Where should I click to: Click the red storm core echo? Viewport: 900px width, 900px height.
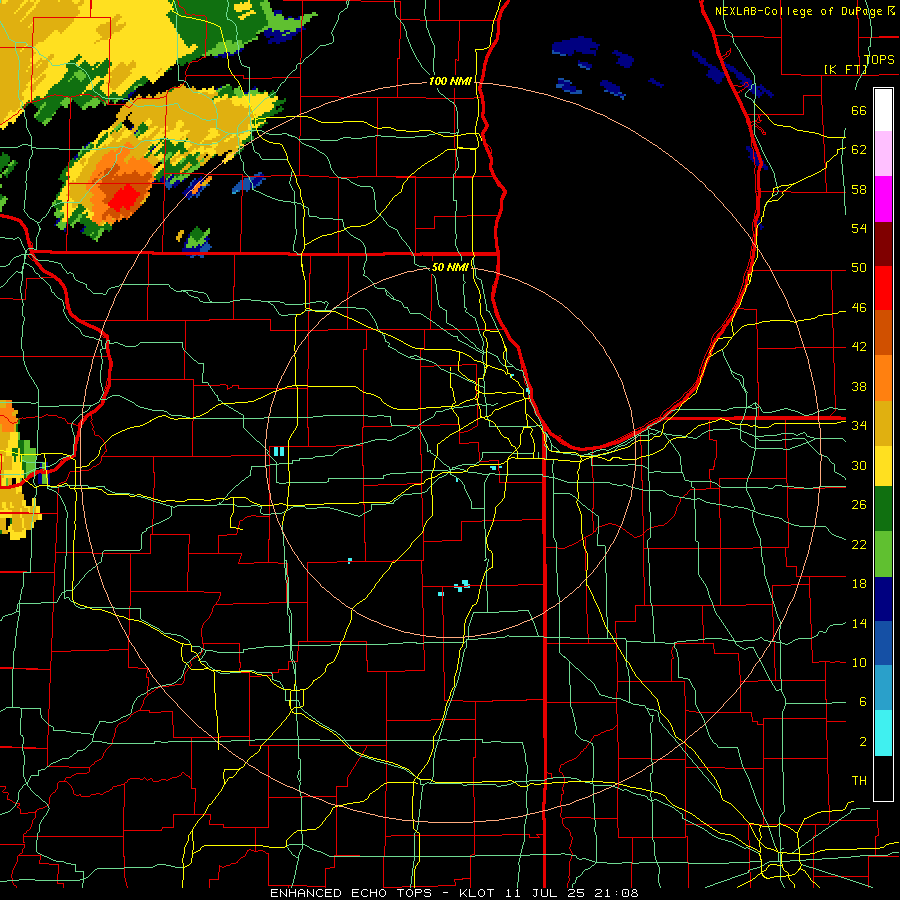click(x=126, y=197)
